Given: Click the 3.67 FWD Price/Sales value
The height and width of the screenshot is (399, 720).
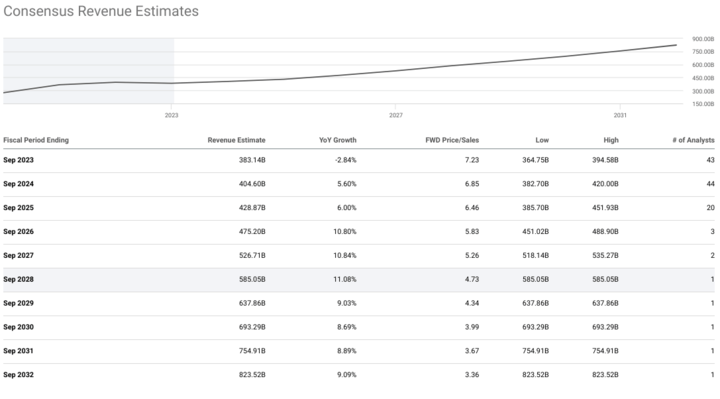Looking at the screenshot, I should (x=472, y=351).
